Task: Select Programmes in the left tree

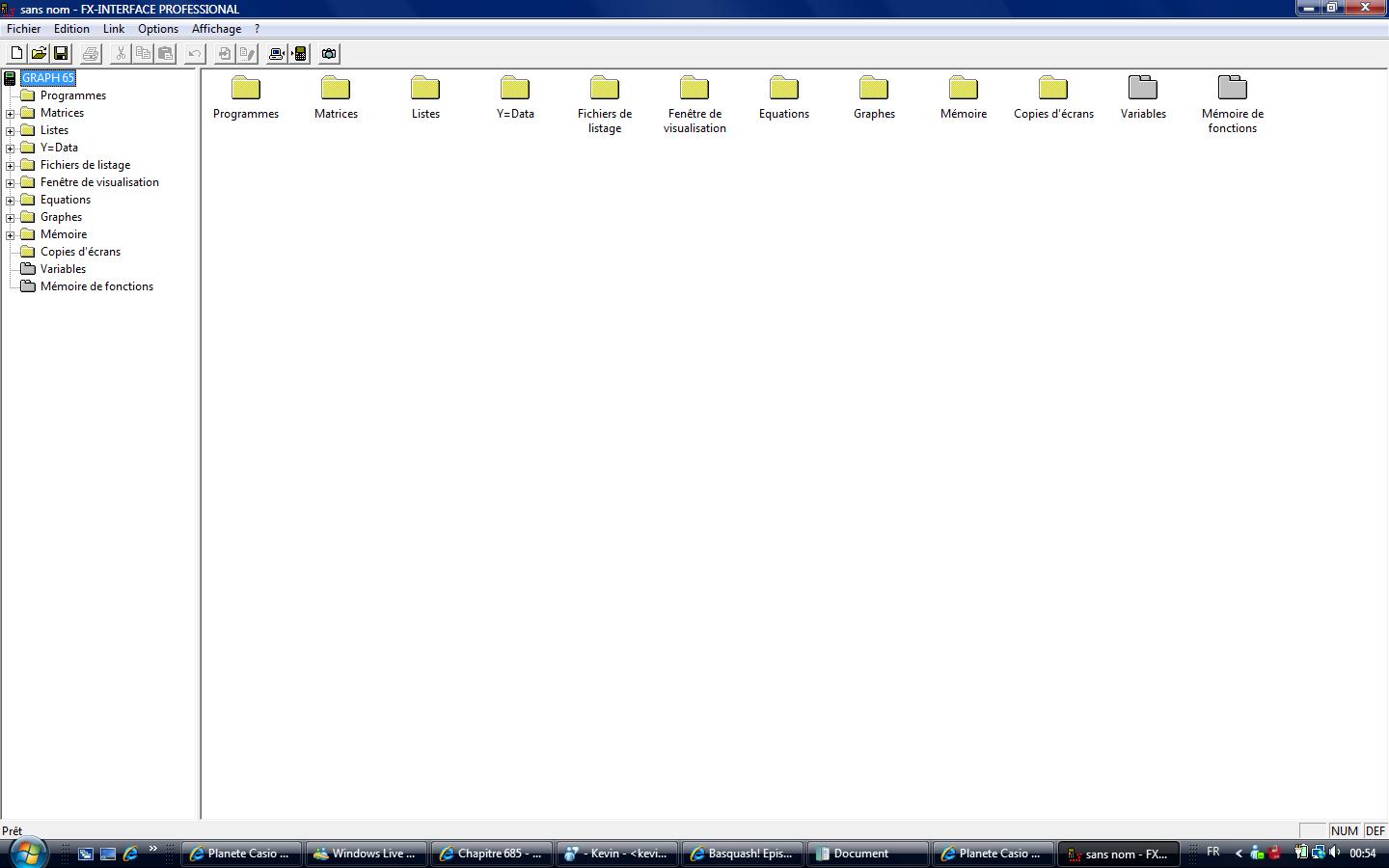Action: 73,95
